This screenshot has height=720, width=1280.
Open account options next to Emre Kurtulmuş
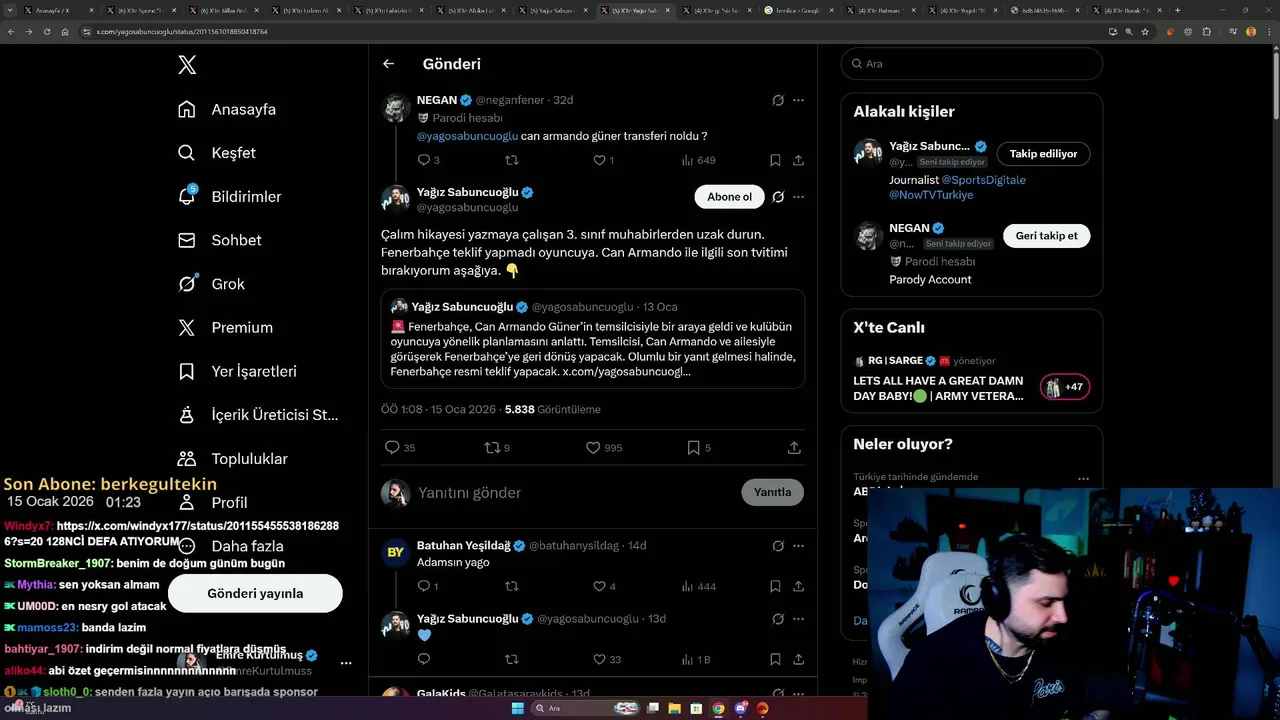pos(346,663)
